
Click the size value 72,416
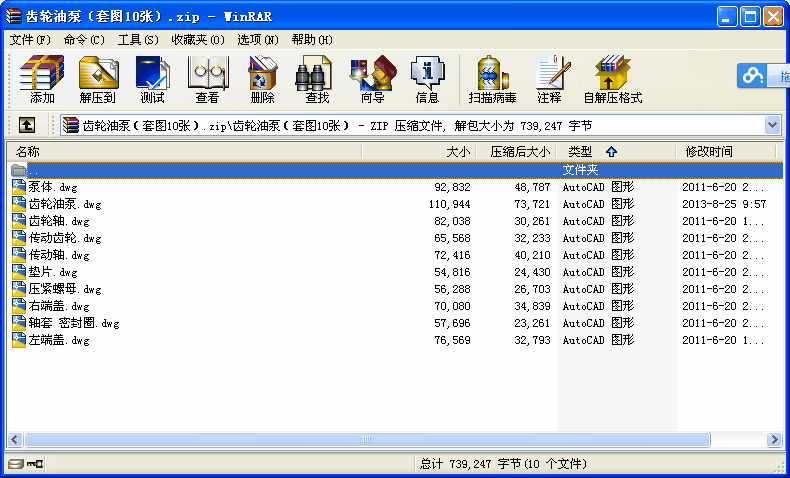[x=452, y=255]
